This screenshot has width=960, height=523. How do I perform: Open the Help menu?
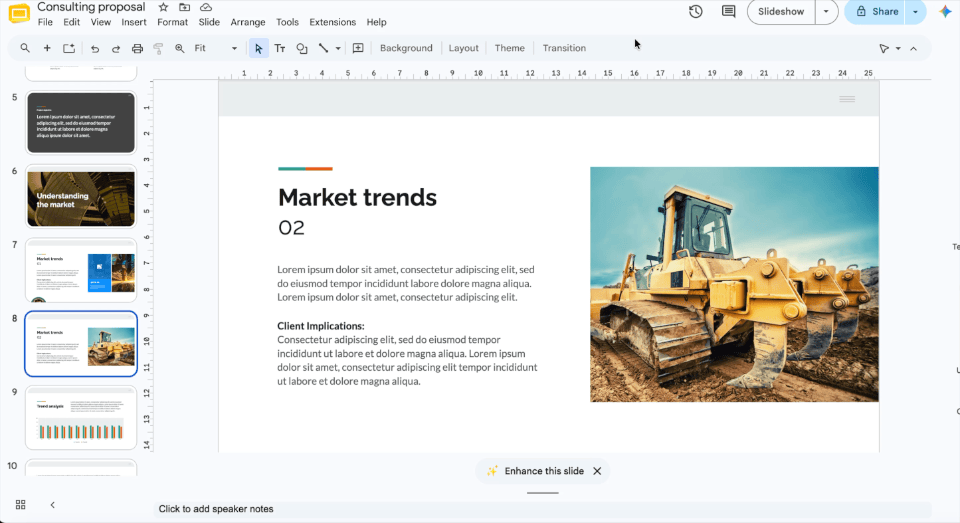click(377, 22)
